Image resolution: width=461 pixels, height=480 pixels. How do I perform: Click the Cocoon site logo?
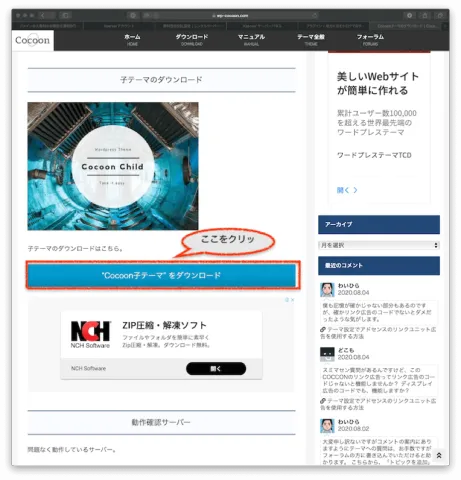[32, 40]
